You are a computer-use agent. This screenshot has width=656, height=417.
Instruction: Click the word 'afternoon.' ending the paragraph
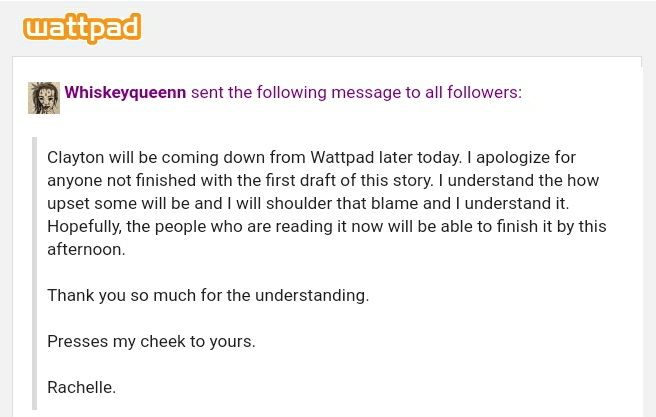click(86, 250)
